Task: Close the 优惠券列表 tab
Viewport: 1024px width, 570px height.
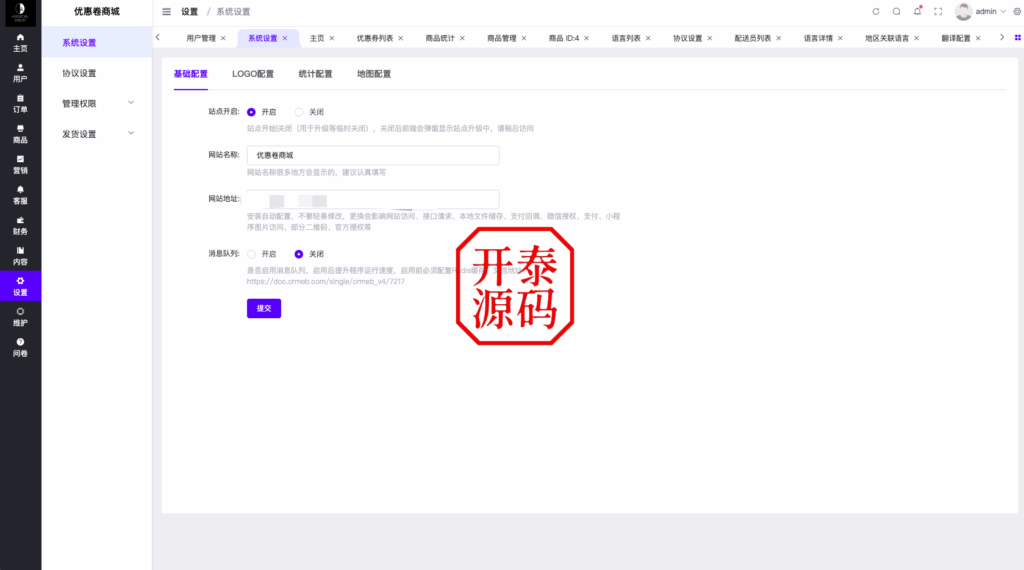Action: coord(401,39)
